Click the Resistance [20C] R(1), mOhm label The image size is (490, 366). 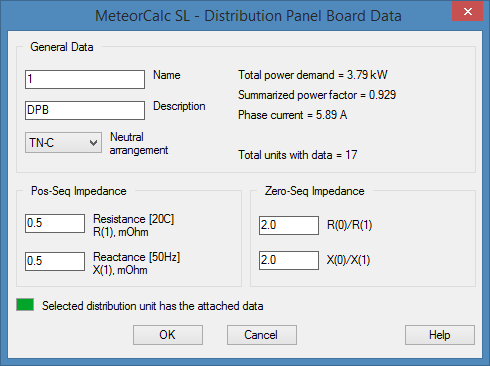[133, 226]
